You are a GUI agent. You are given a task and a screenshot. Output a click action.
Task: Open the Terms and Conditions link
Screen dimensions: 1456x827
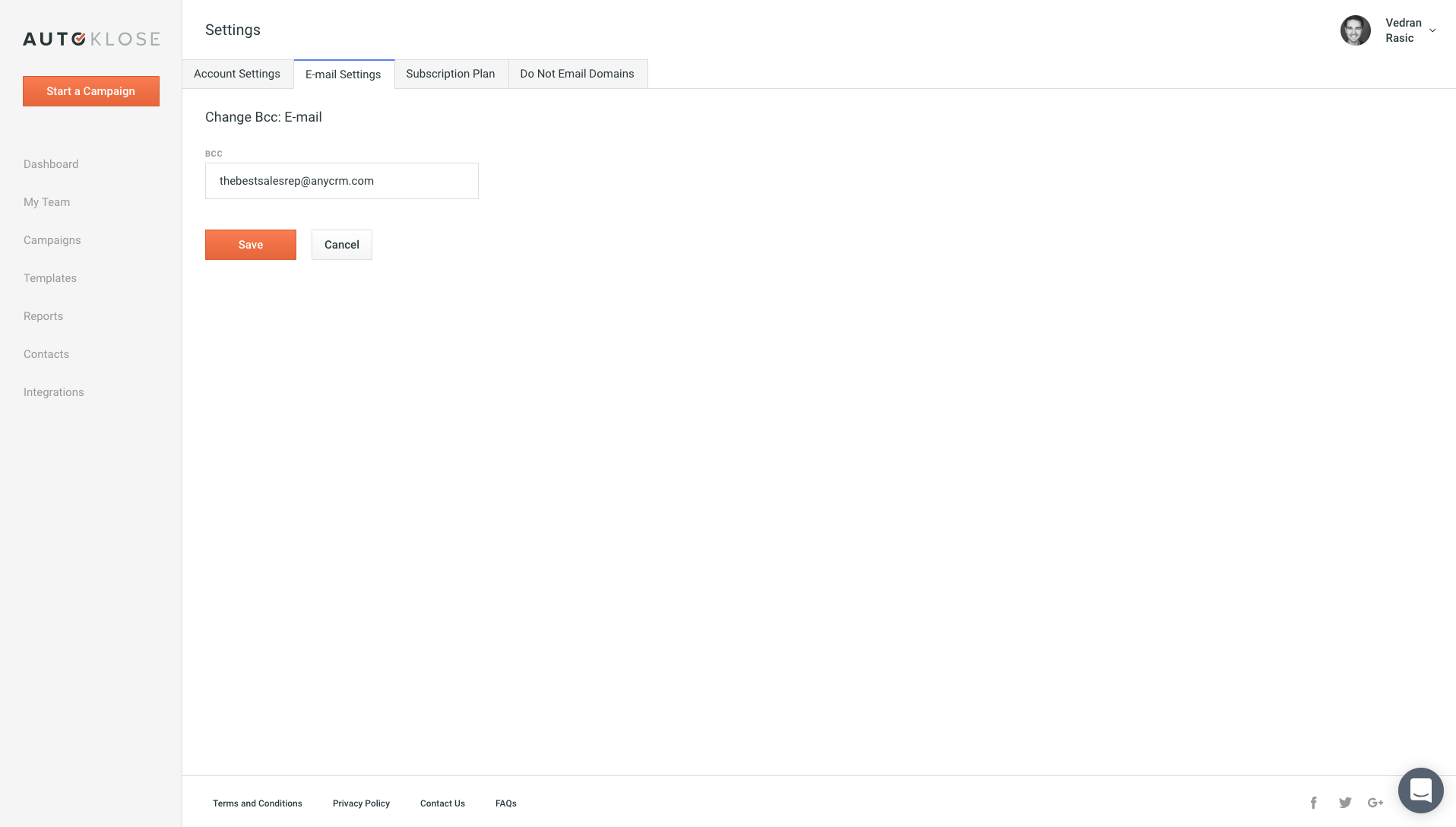coord(258,803)
